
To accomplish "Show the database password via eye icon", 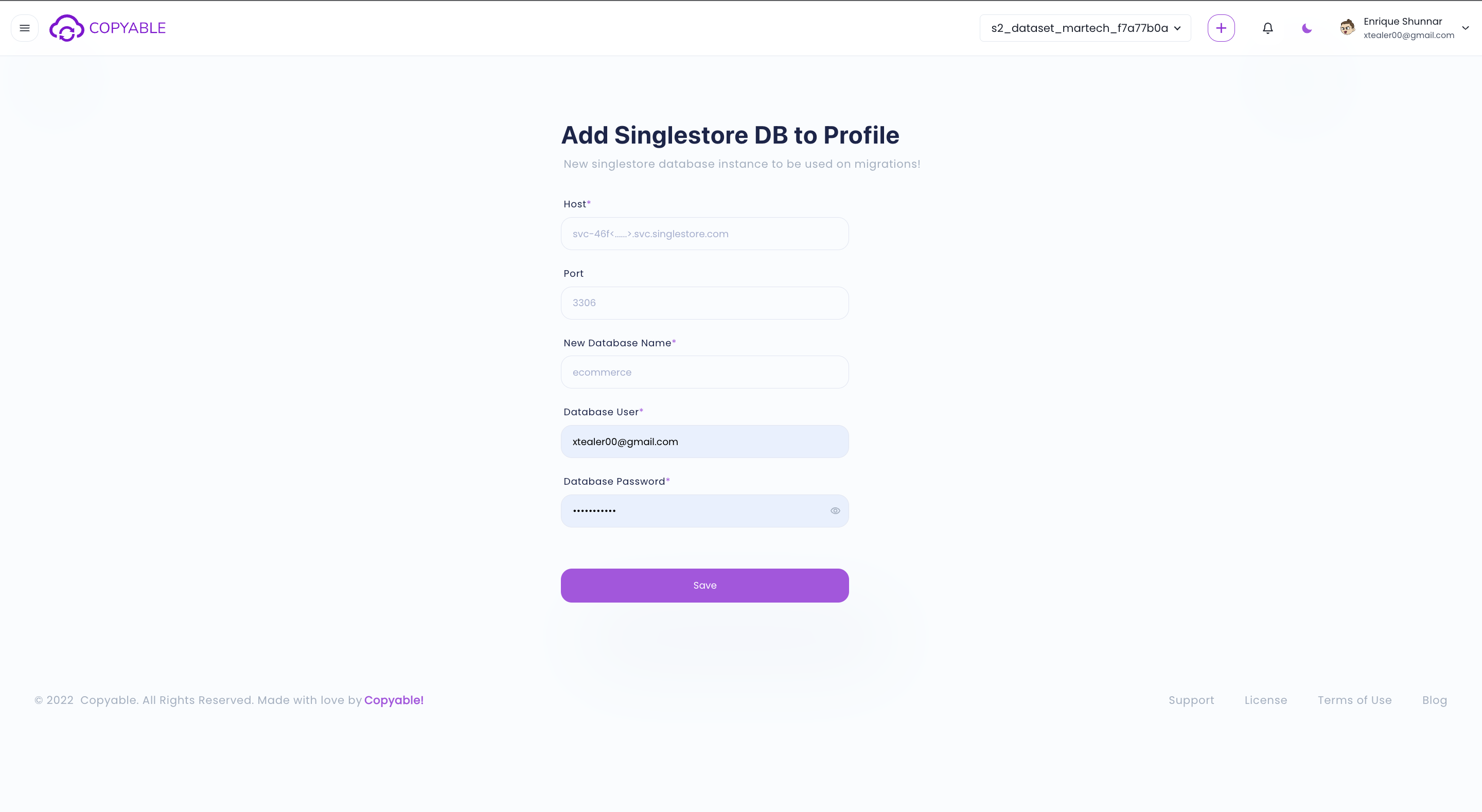I will [x=835, y=511].
